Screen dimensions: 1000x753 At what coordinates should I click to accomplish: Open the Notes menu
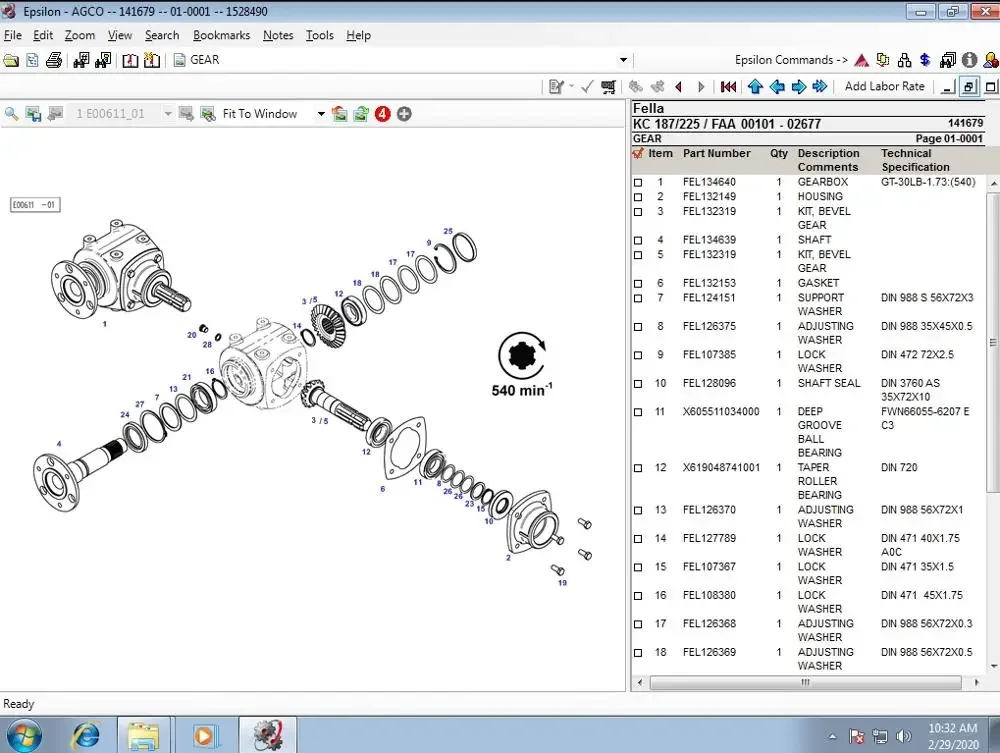click(x=278, y=35)
